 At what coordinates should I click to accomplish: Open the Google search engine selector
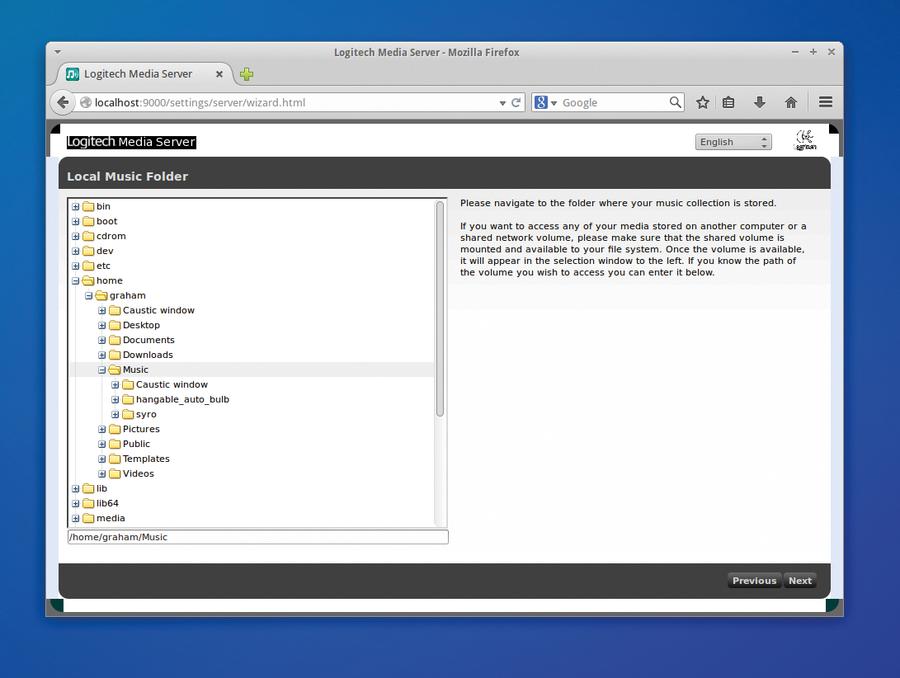click(x=545, y=102)
